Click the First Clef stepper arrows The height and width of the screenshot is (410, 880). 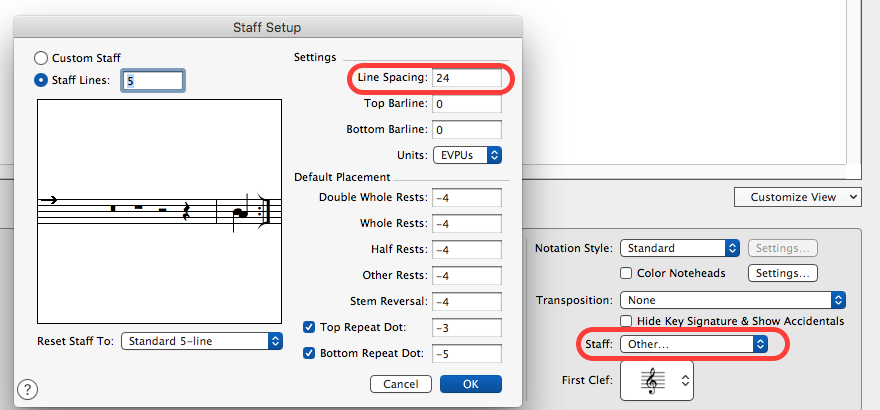tap(685, 380)
